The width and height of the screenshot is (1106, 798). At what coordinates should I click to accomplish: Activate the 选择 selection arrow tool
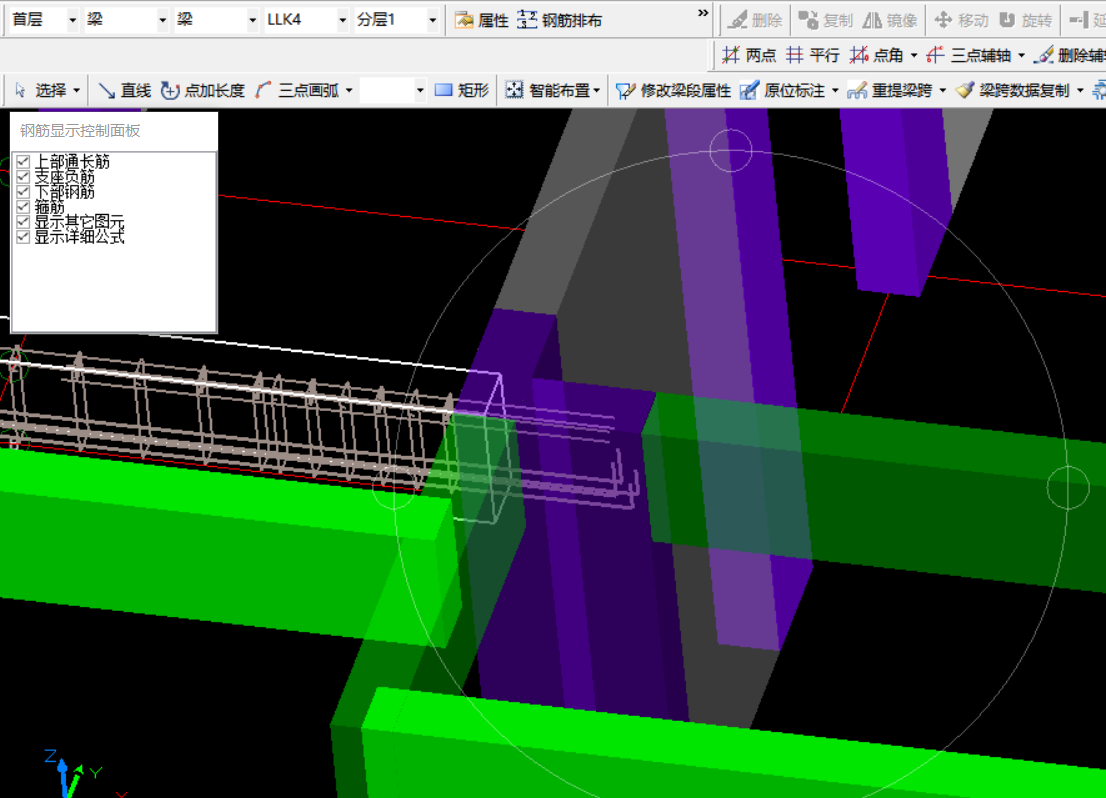[40, 90]
